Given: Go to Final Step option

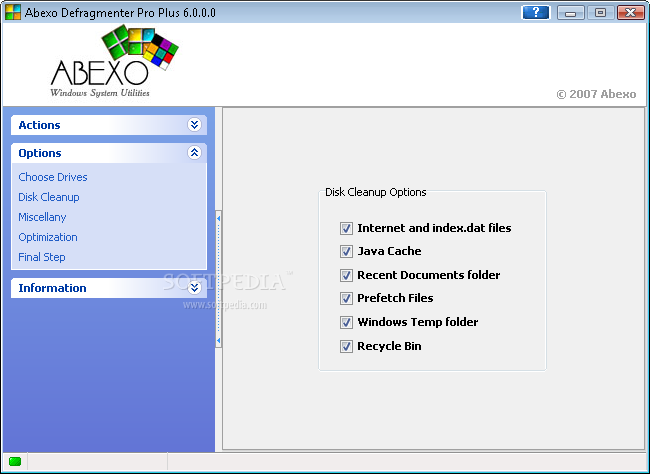Looking at the screenshot, I should click(41, 257).
